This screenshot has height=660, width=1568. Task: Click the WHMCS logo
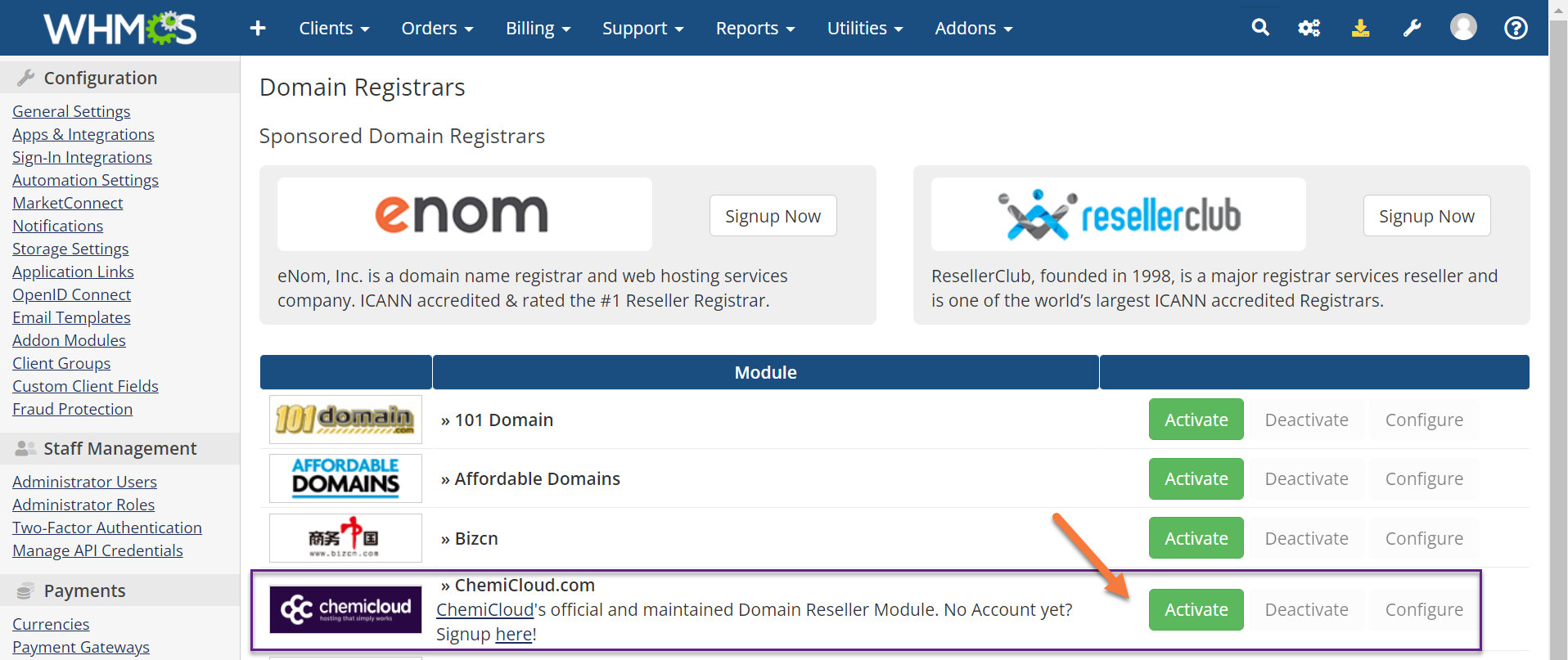[119, 27]
